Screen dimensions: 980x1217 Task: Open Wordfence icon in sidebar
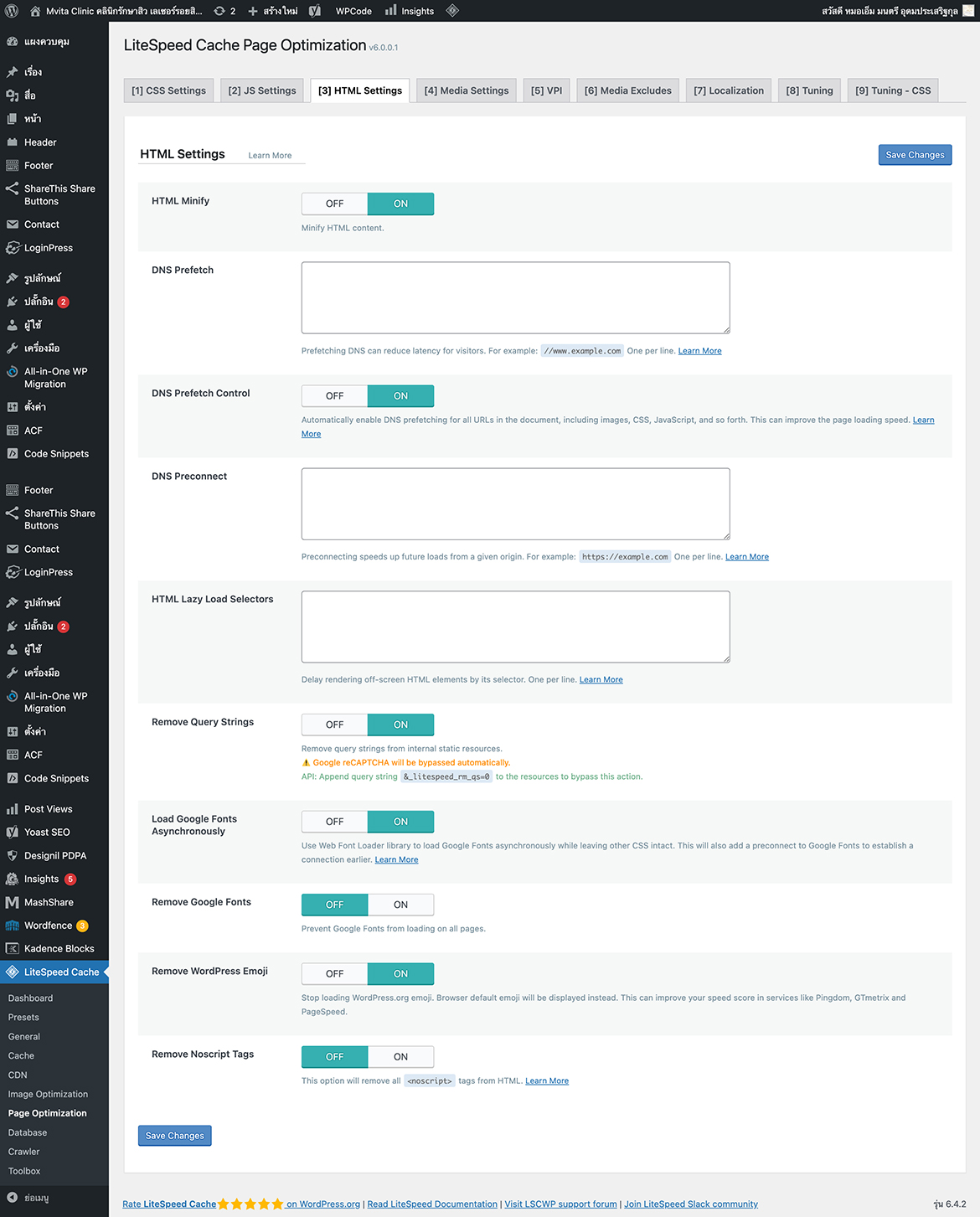pyautogui.click(x=13, y=926)
